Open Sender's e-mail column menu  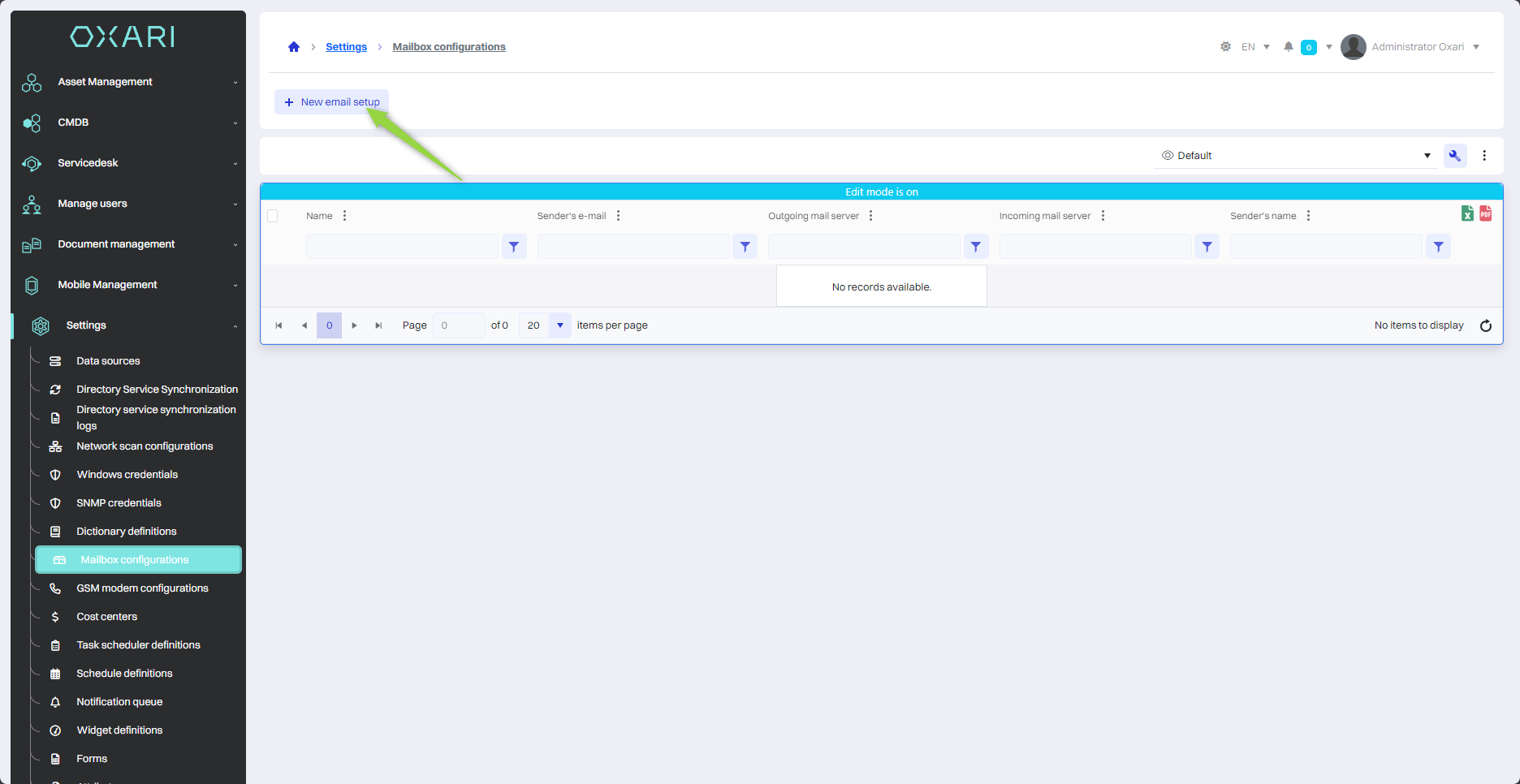[618, 216]
